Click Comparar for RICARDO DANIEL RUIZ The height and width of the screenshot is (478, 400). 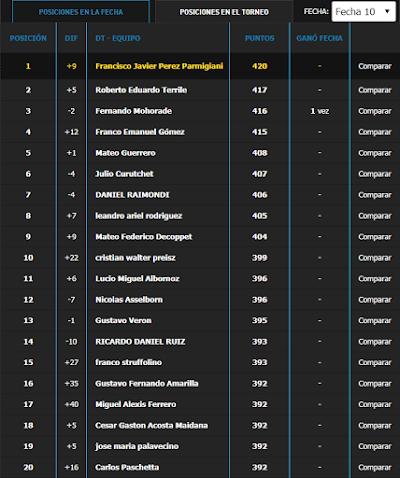pos(375,342)
